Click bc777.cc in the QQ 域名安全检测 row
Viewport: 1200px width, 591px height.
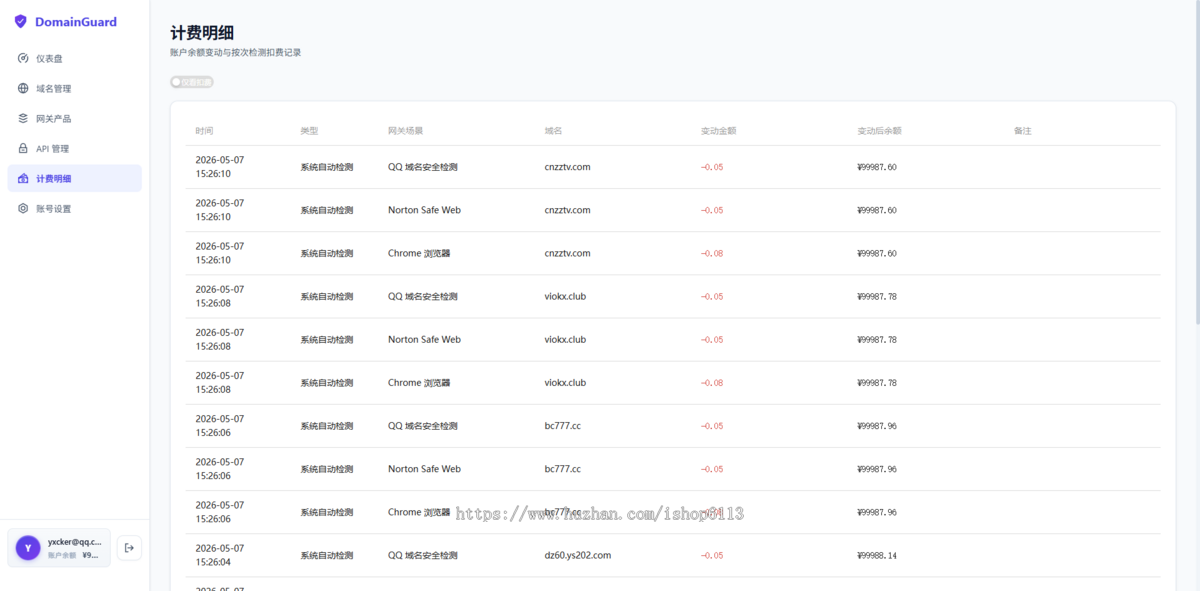562,425
